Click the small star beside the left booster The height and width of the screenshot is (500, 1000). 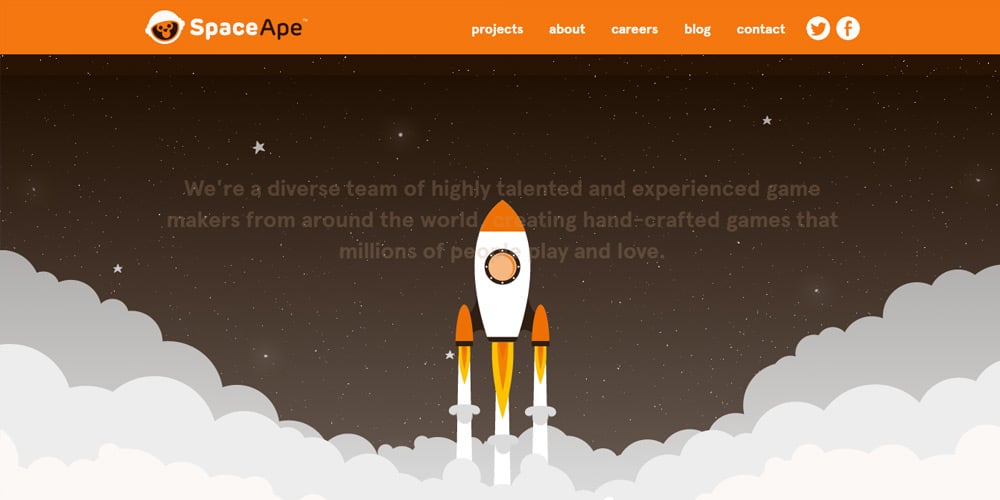pos(450,355)
